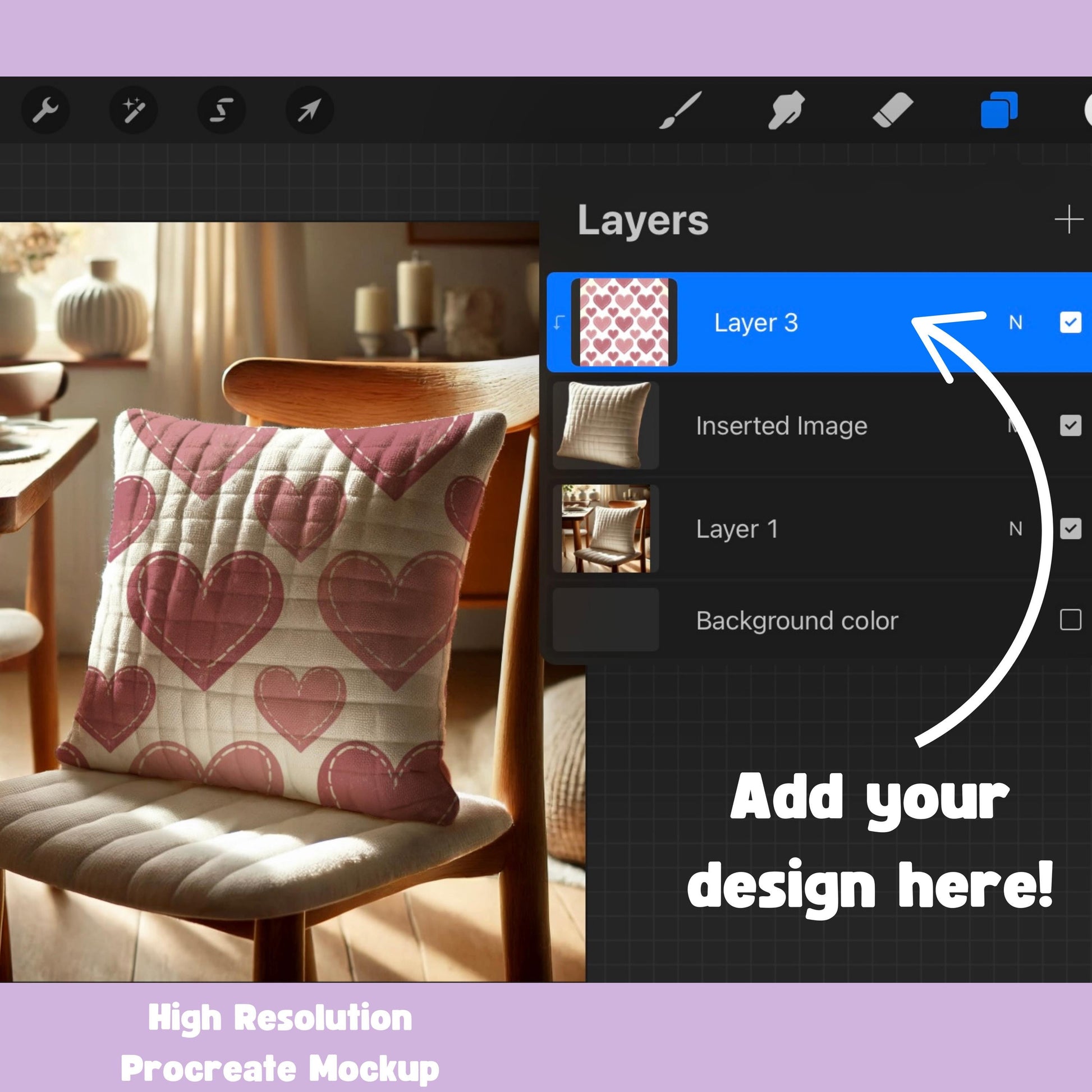Open the Background color layer
1092x1092 pixels.
pyautogui.click(x=797, y=621)
